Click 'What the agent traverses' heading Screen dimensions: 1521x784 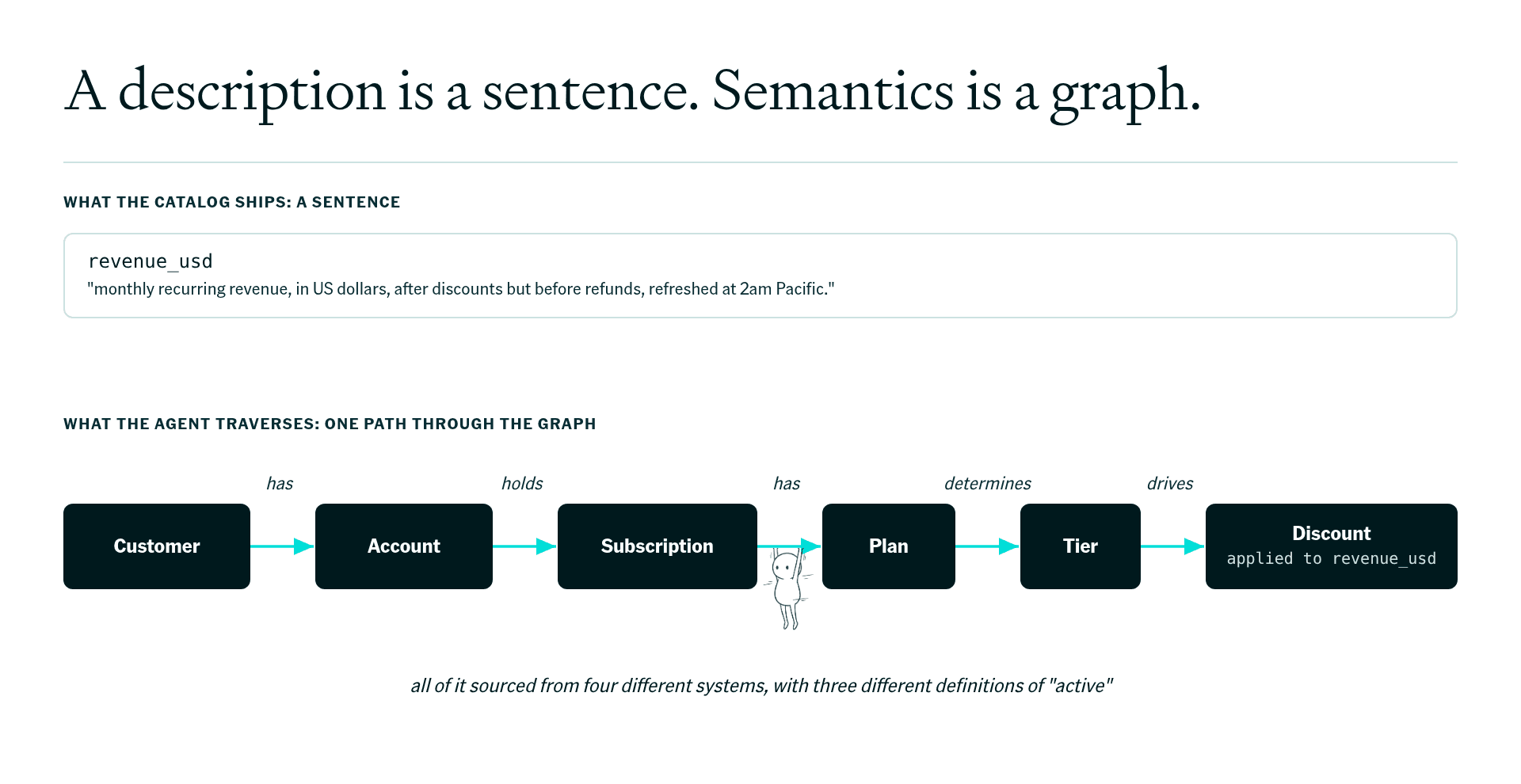tap(330, 424)
